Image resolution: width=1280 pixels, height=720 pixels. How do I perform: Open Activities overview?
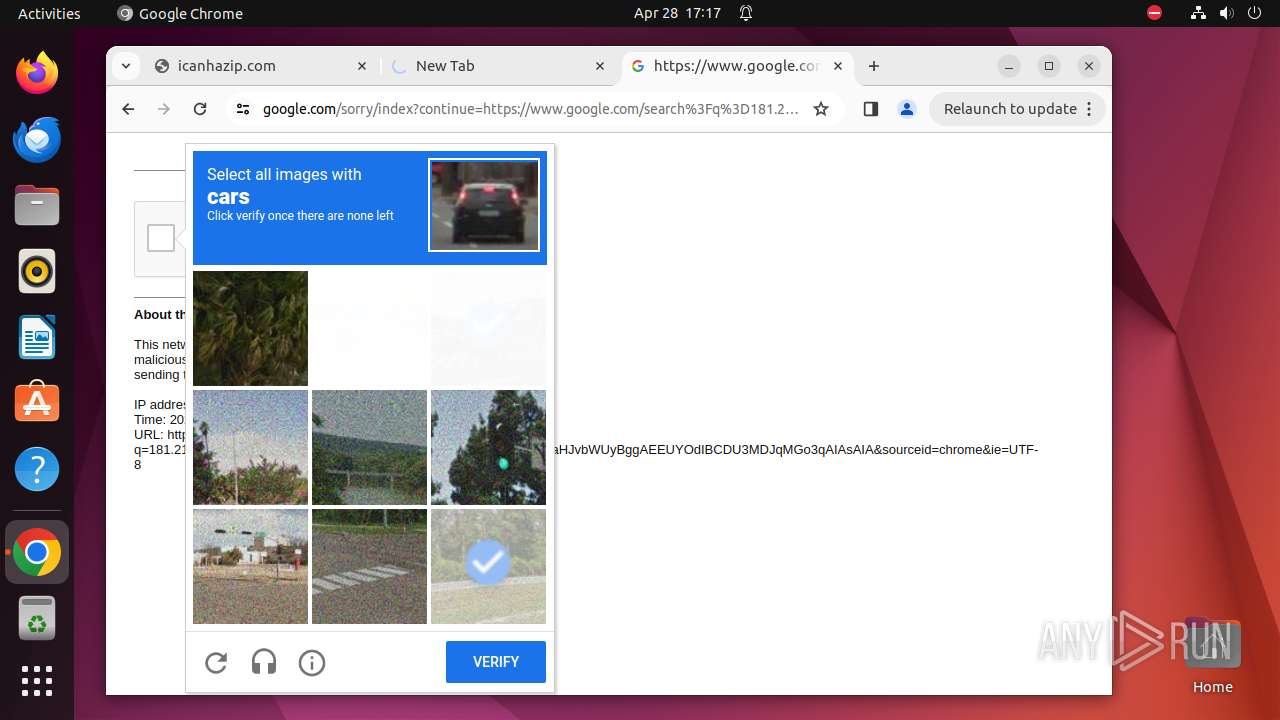[49, 13]
